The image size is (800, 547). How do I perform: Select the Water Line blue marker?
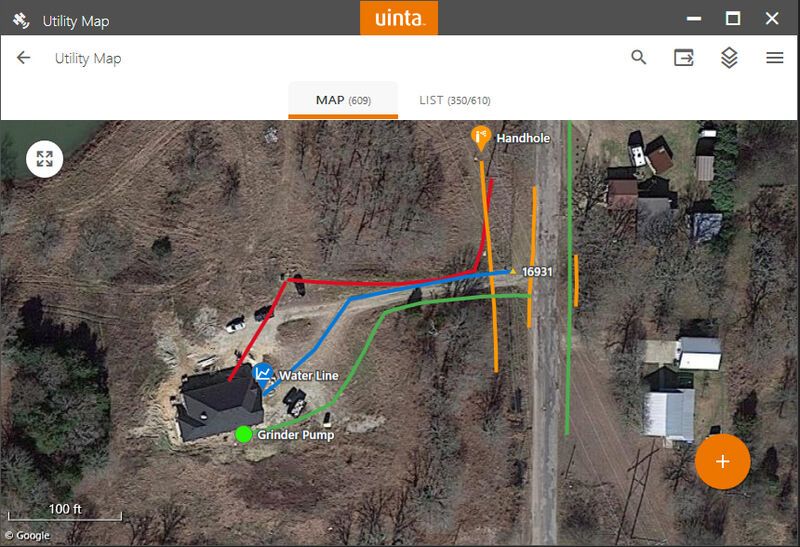point(263,376)
